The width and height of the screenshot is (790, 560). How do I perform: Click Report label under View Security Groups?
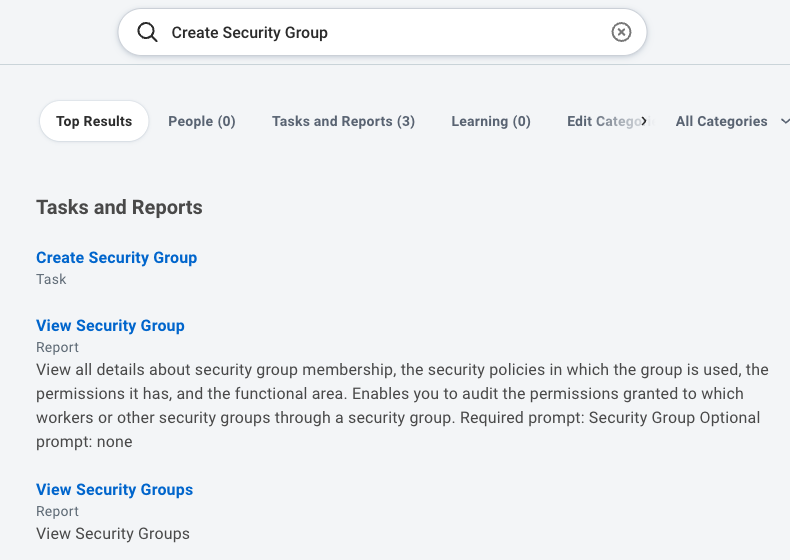[57, 511]
